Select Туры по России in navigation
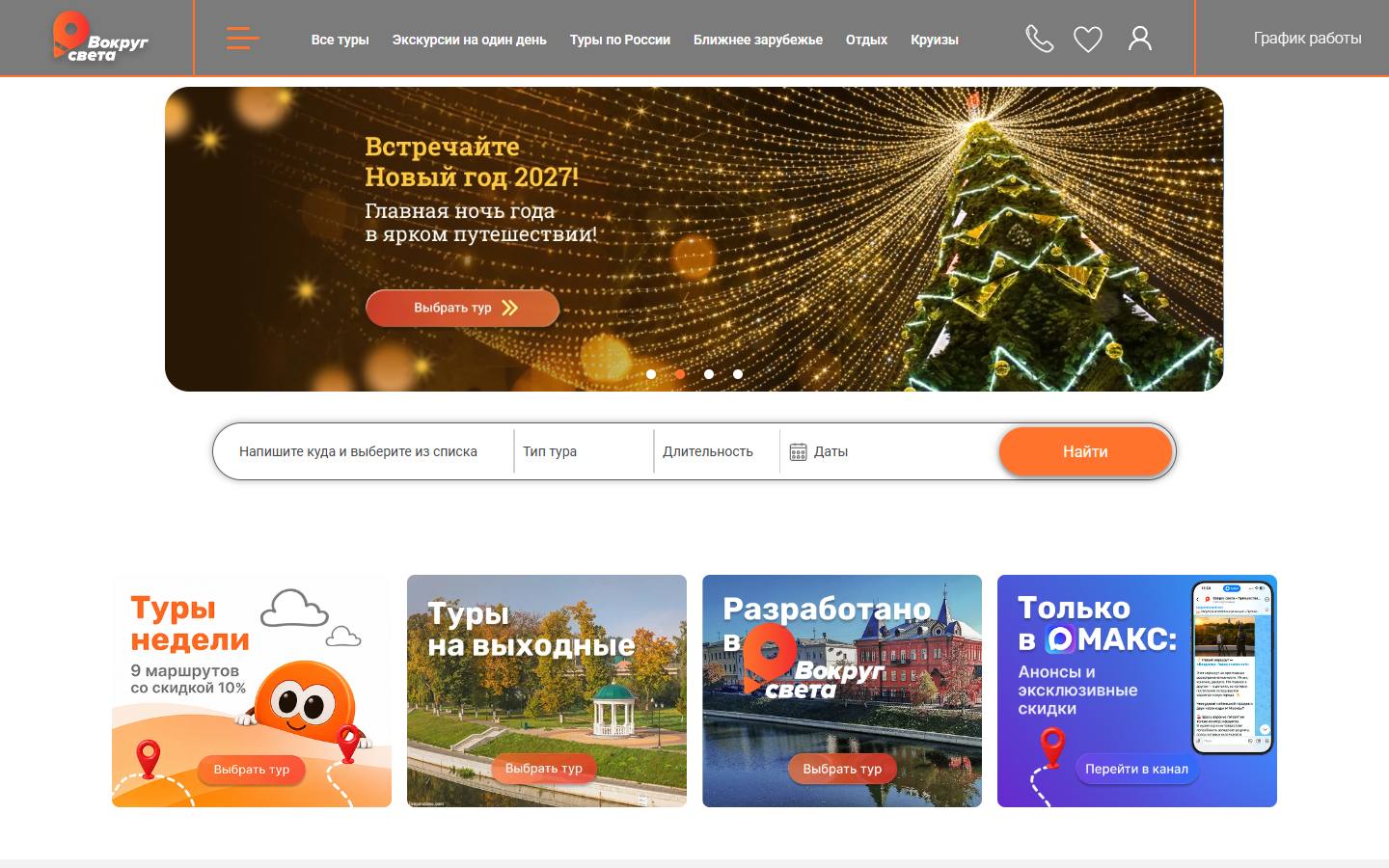Image resolution: width=1389 pixels, height=868 pixels. (x=619, y=40)
